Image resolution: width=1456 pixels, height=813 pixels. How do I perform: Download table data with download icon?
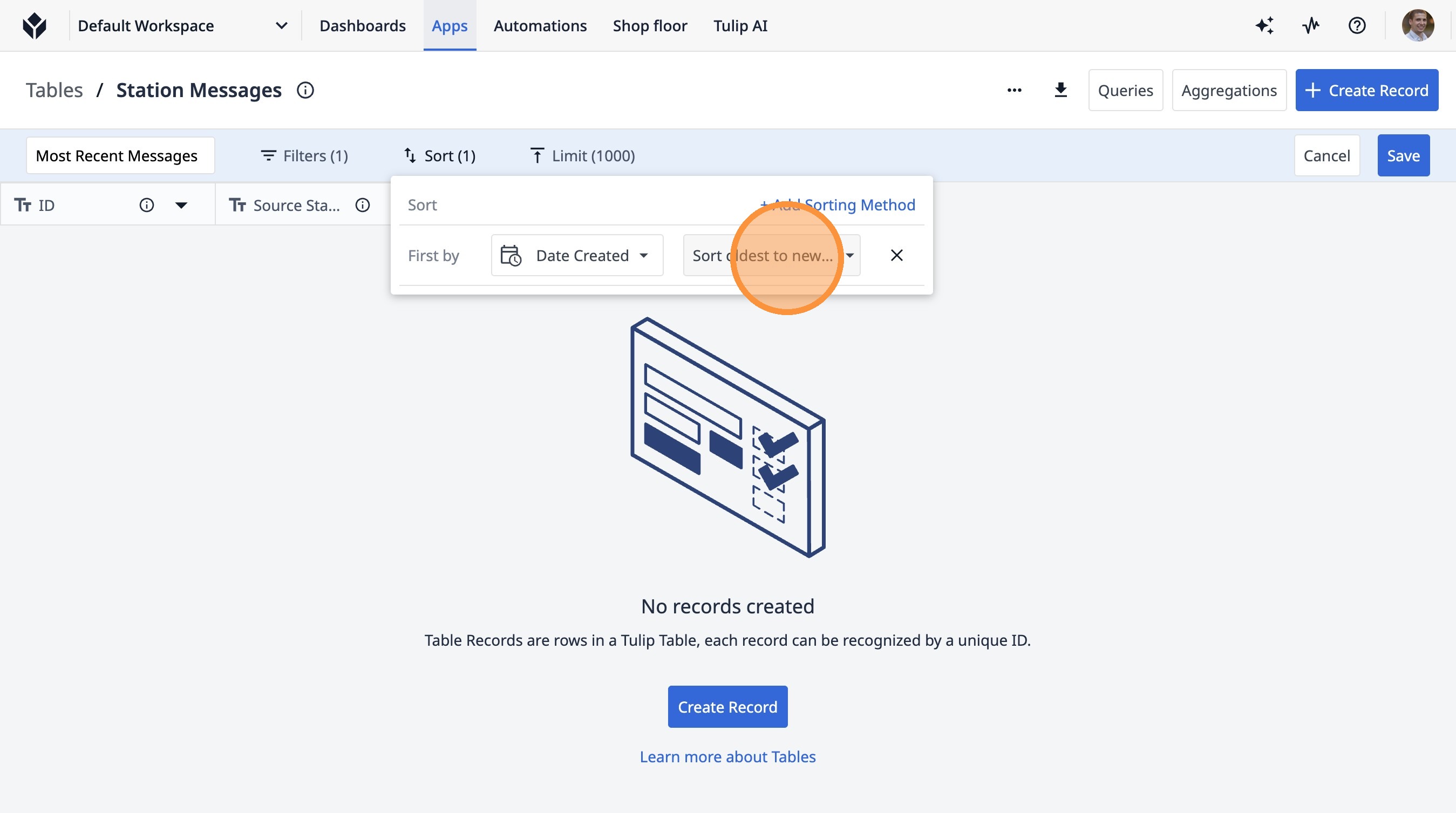point(1060,91)
